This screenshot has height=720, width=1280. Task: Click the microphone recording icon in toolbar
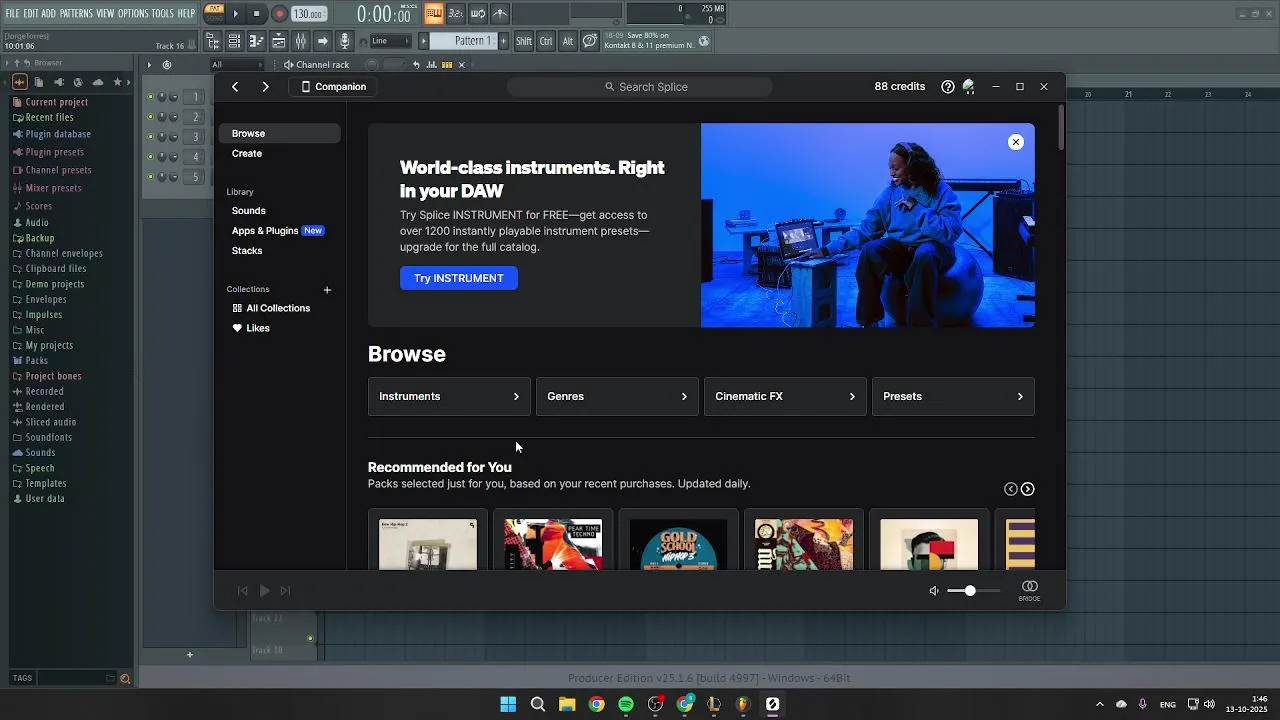point(344,41)
